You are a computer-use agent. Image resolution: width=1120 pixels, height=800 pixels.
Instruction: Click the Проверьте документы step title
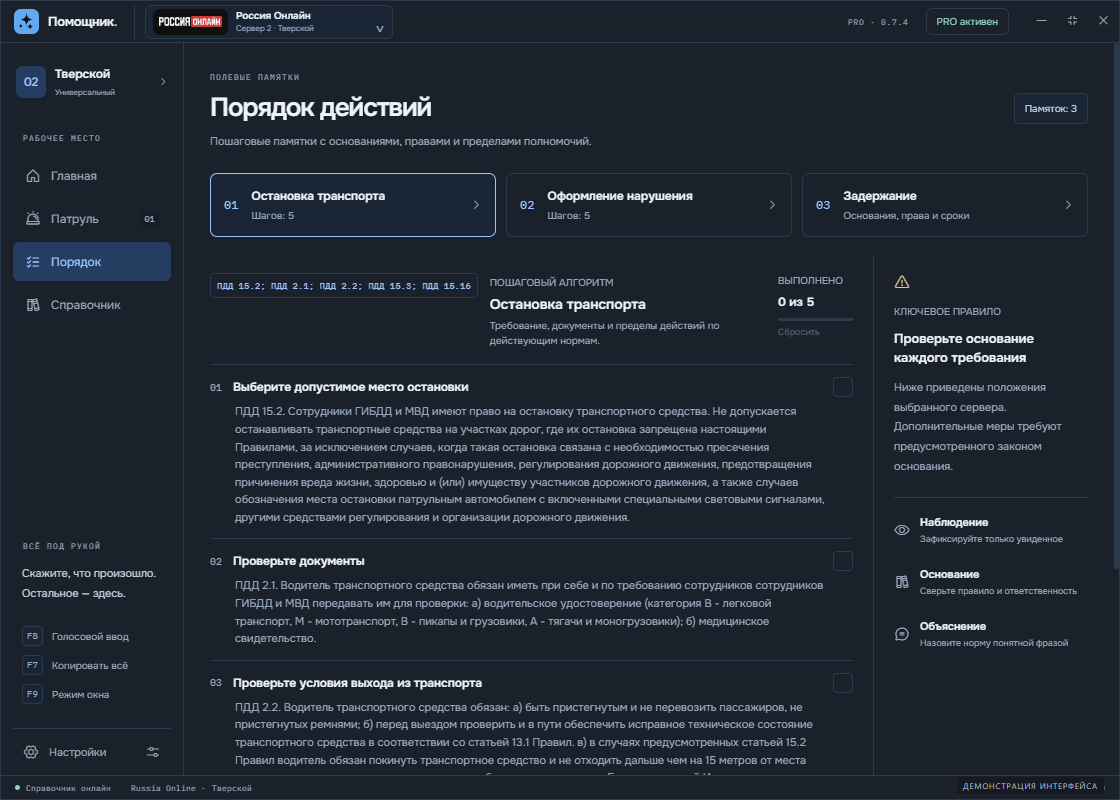[x=299, y=561]
